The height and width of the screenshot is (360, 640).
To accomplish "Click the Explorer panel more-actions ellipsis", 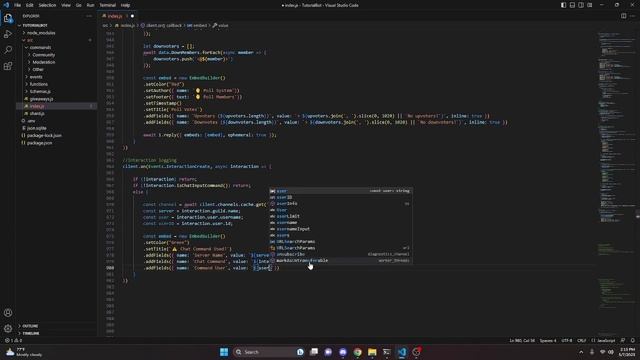I will coord(89,16).
